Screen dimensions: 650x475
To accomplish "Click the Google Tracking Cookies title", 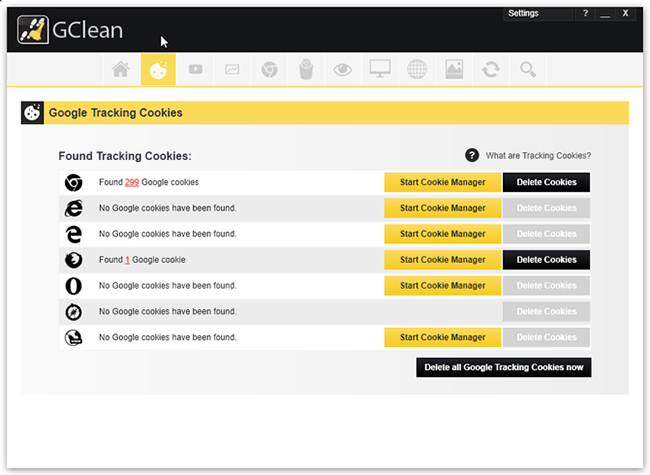I will (x=116, y=113).
